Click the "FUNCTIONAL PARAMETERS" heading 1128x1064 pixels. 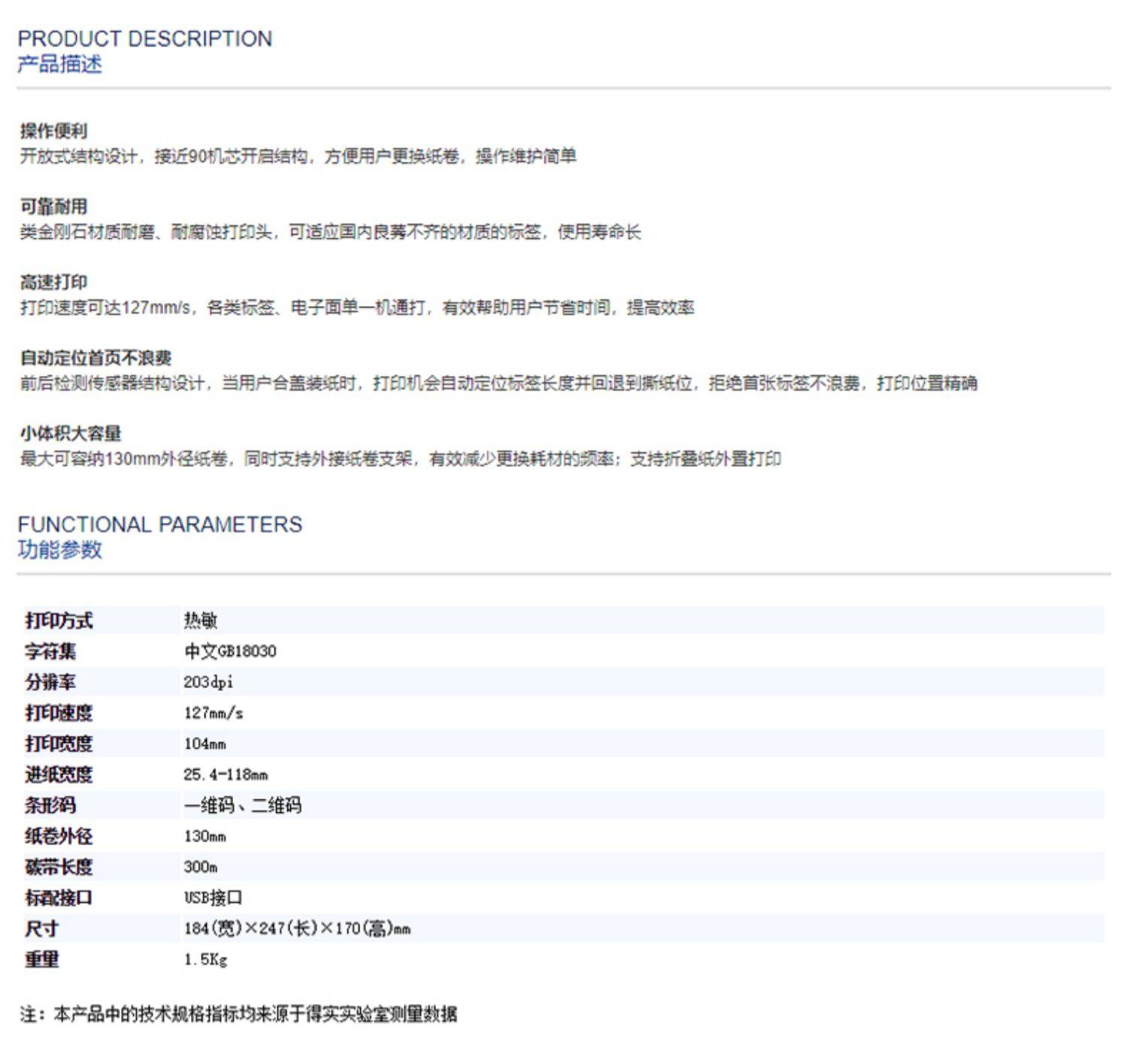(x=160, y=524)
